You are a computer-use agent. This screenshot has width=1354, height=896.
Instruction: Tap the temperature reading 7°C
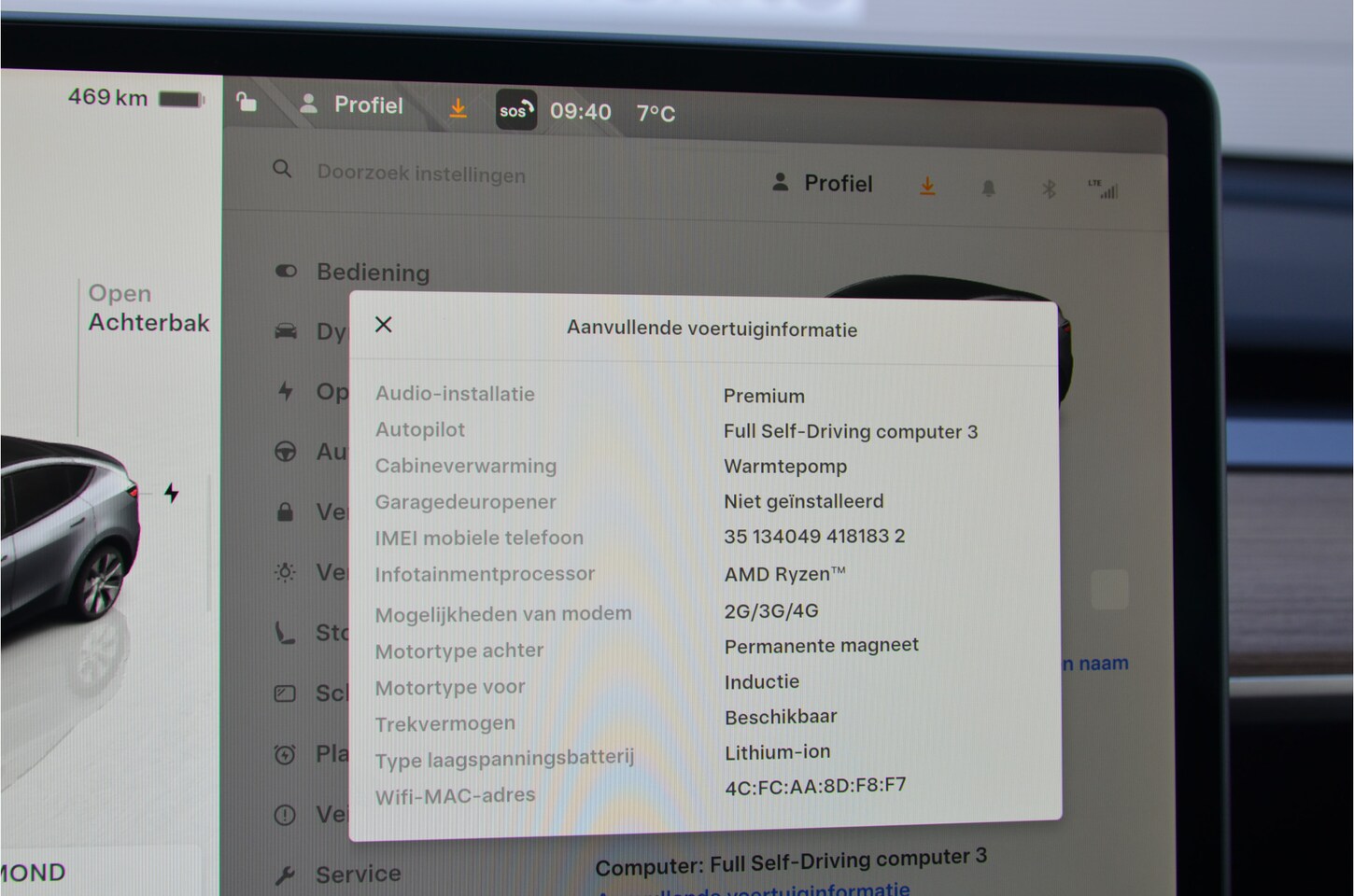point(656,113)
